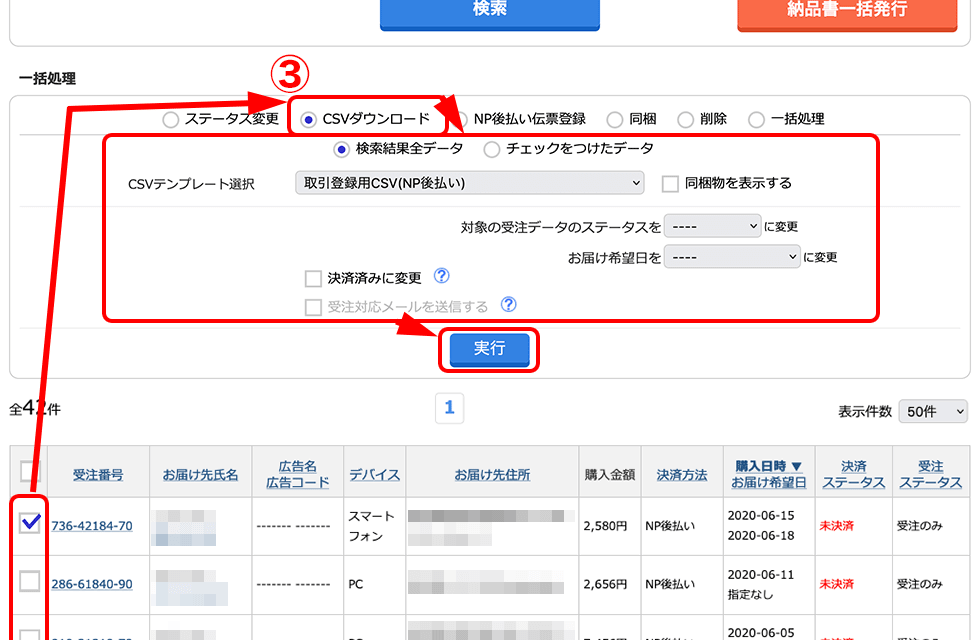Open the CSVテンプレート選択 dropdown
980x640 pixels.
pos(469,183)
